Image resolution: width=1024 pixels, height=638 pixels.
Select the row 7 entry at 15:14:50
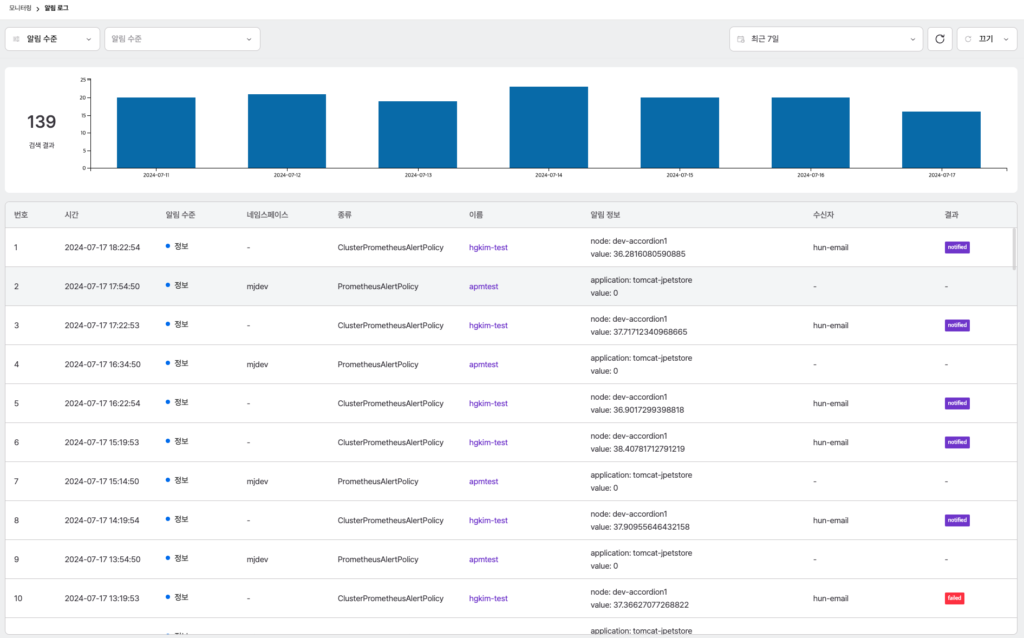tap(511, 481)
